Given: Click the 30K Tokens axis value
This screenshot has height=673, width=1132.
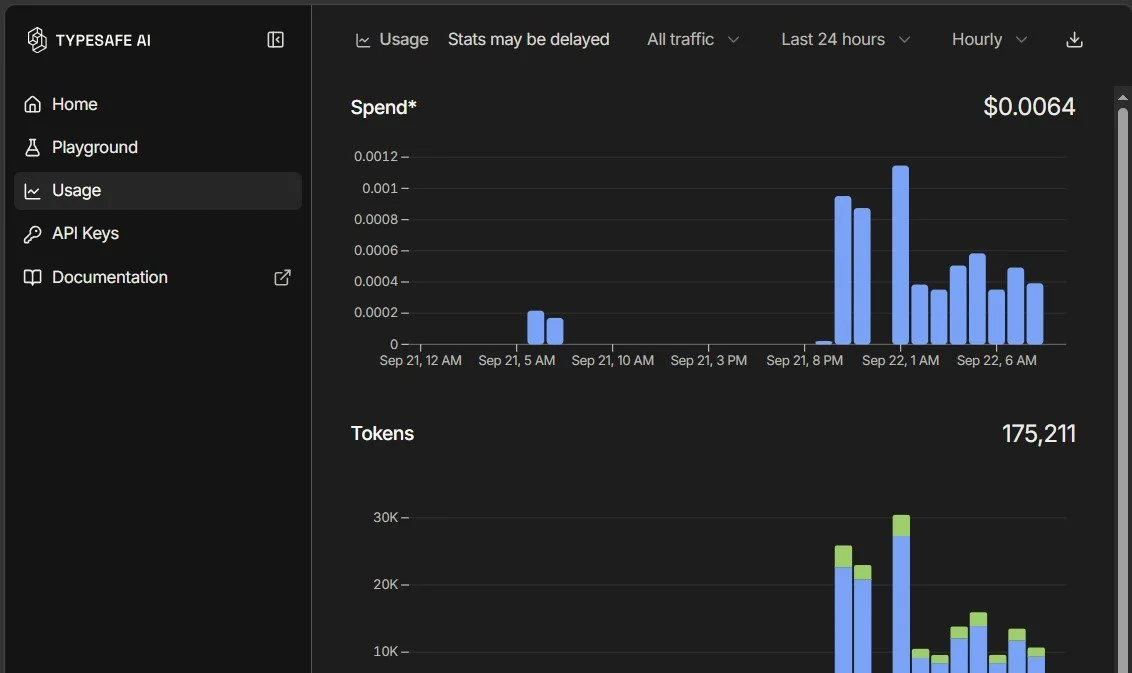Looking at the screenshot, I should coord(386,517).
